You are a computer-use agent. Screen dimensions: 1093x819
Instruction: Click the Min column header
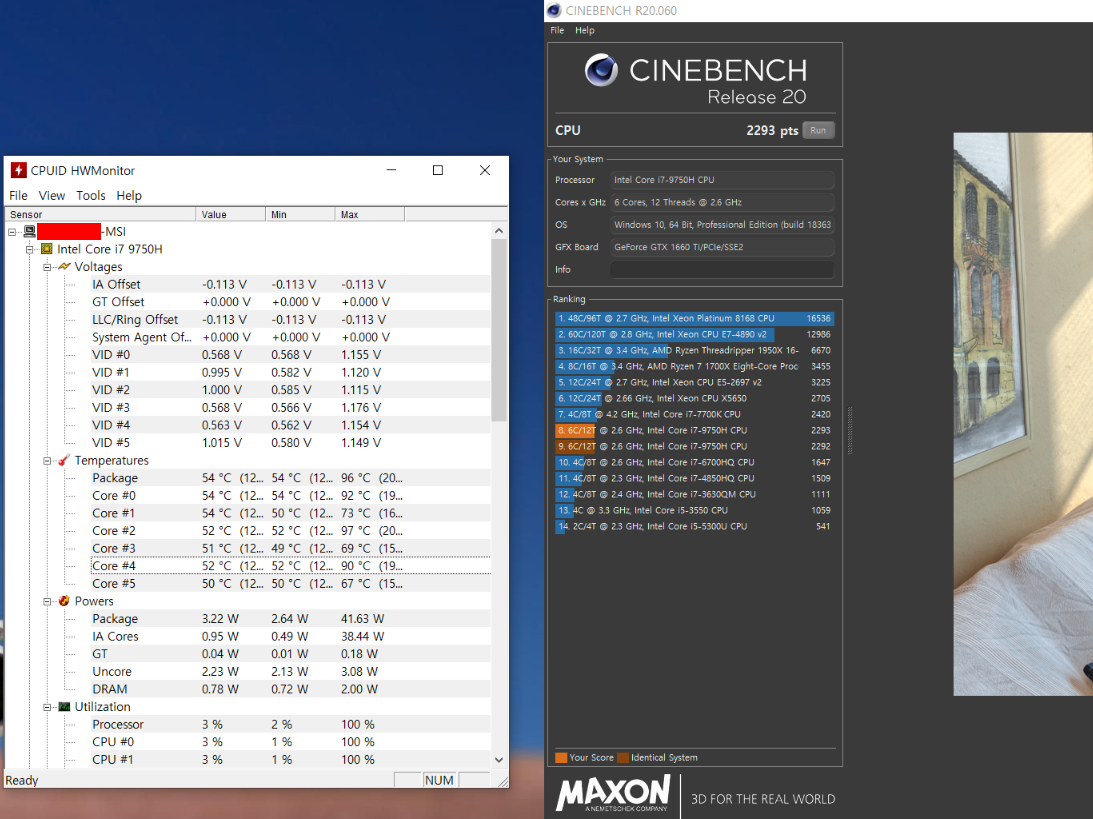(300, 214)
